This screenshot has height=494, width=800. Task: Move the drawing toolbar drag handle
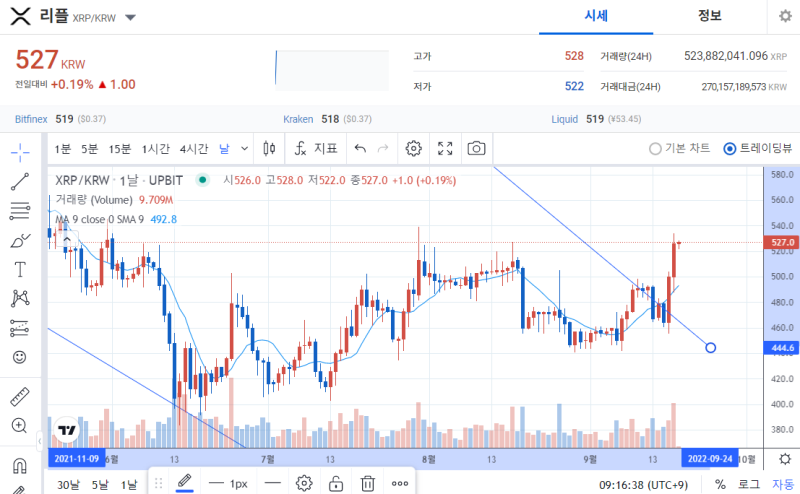(159, 483)
